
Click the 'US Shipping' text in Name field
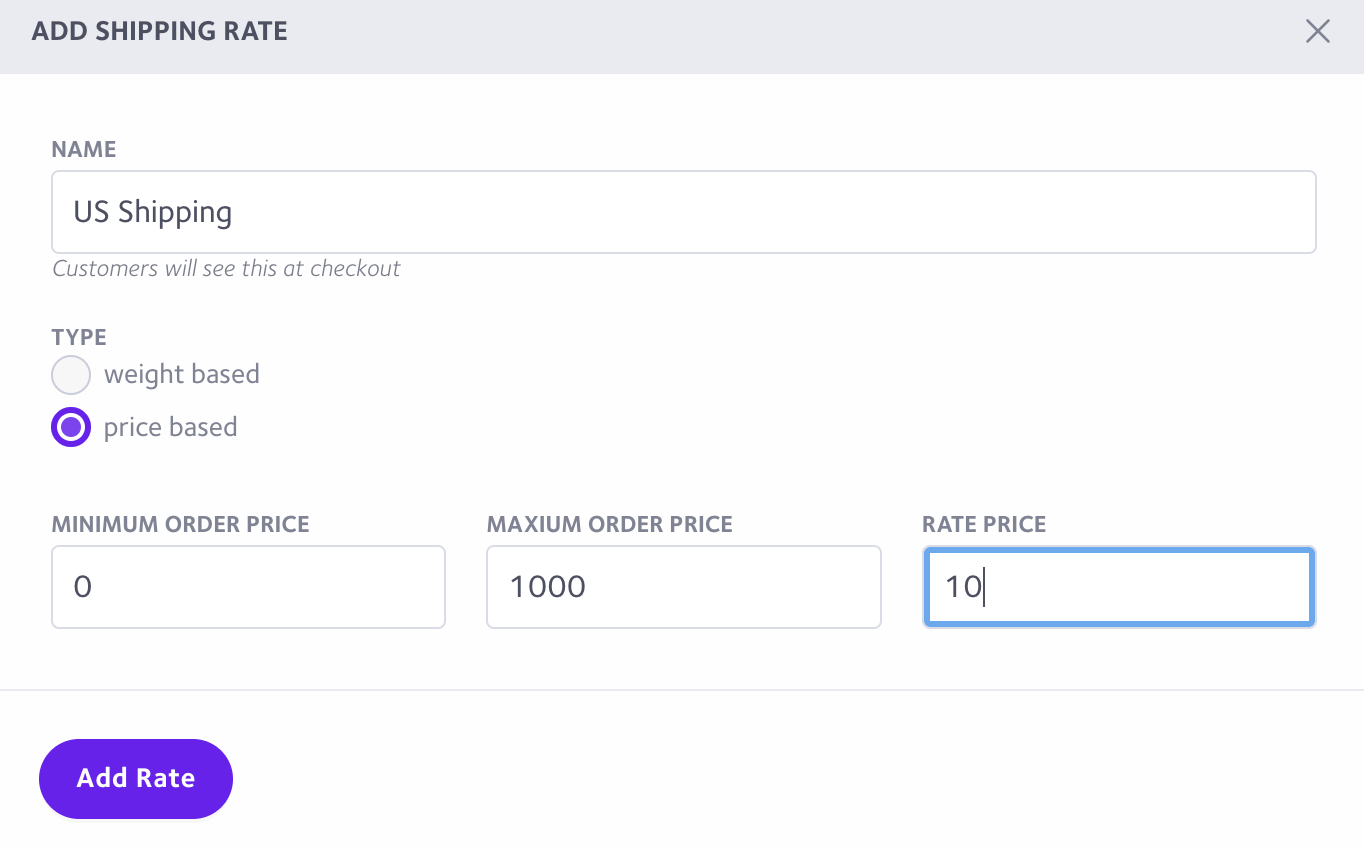153,212
